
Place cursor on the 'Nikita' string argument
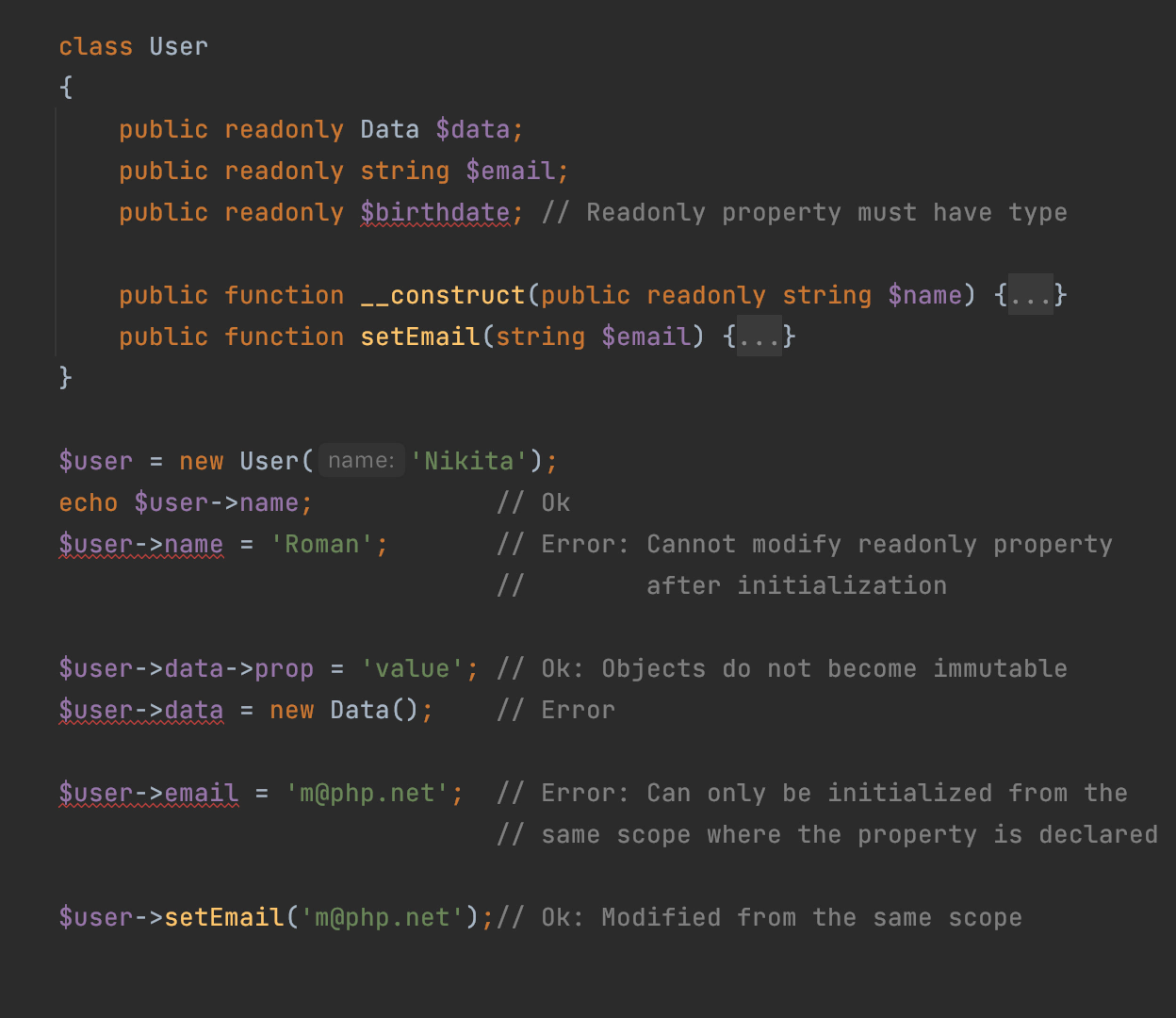coord(469,461)
